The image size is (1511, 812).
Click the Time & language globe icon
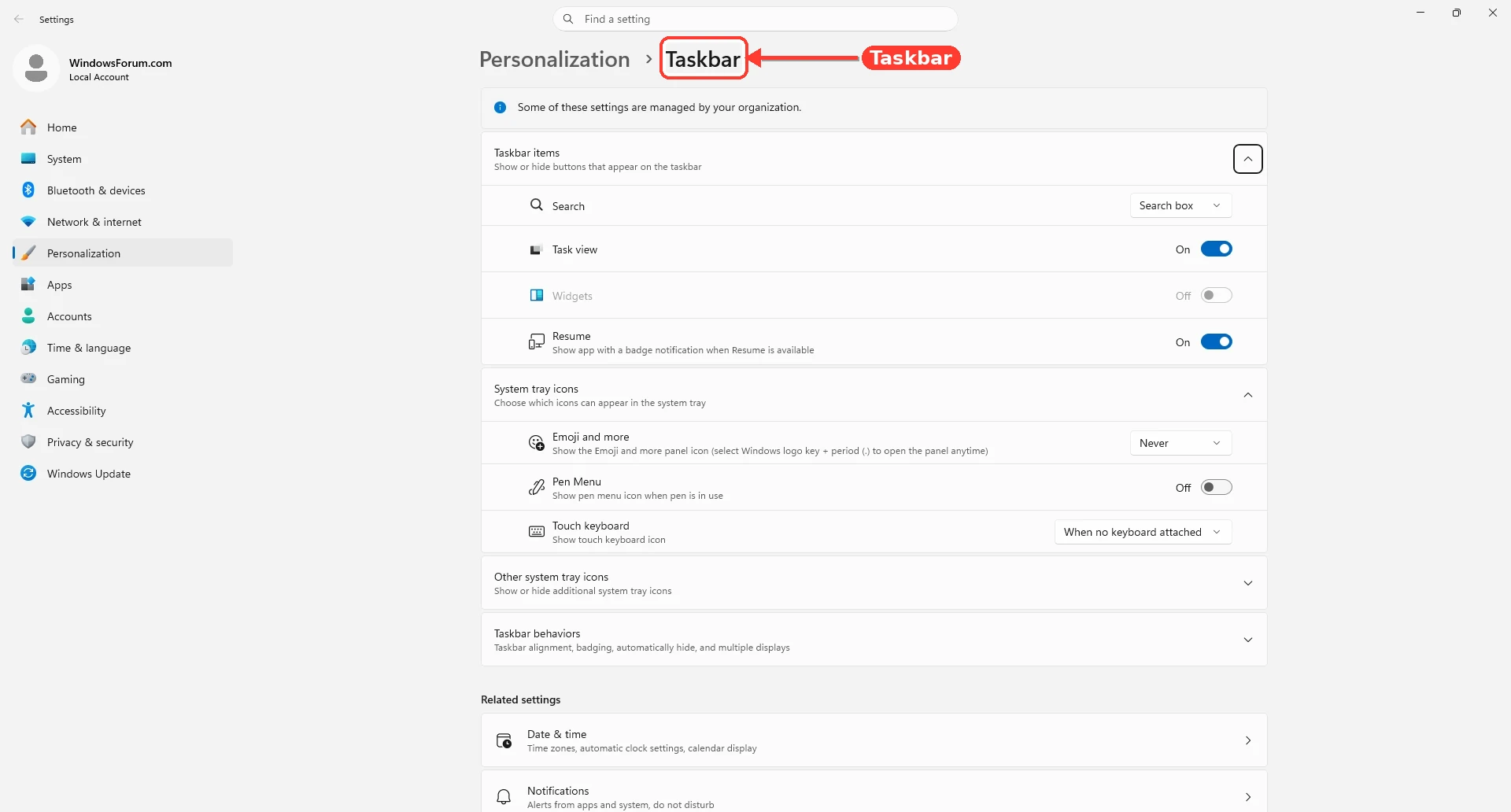click(28, 347)
